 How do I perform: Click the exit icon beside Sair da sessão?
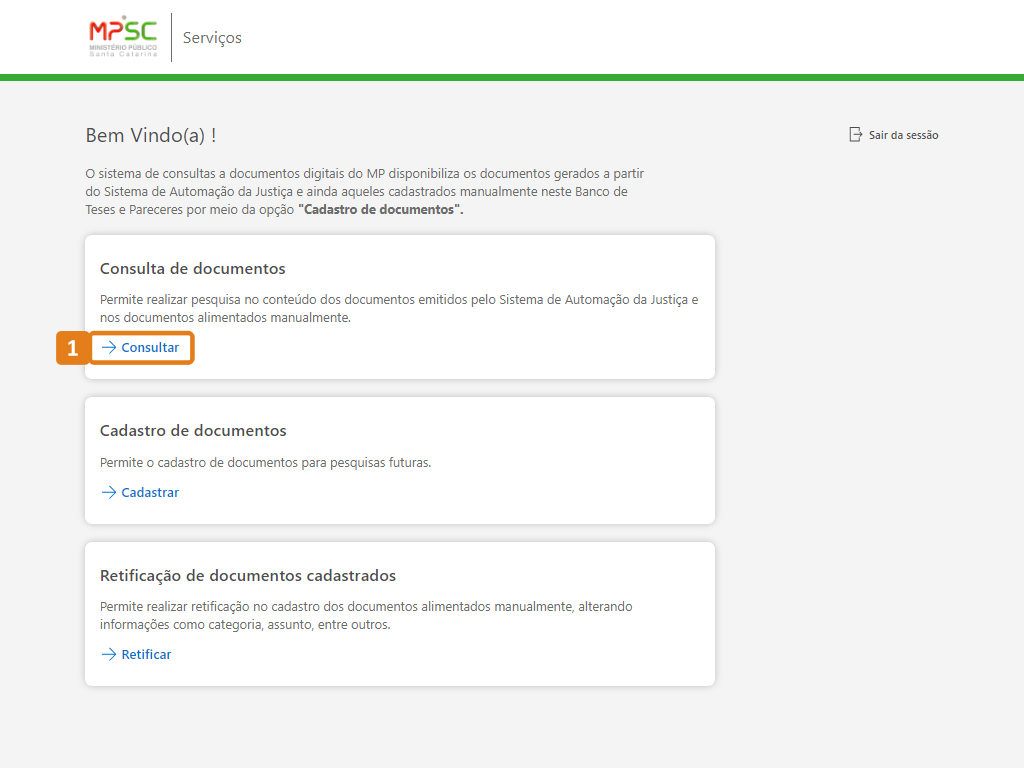pyautogui.click(x=855, y=135)
